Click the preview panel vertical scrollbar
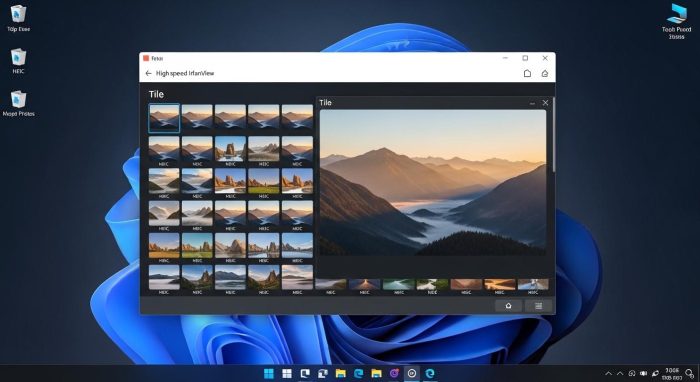Screen dimensions: 700x382 click(554, 134)
